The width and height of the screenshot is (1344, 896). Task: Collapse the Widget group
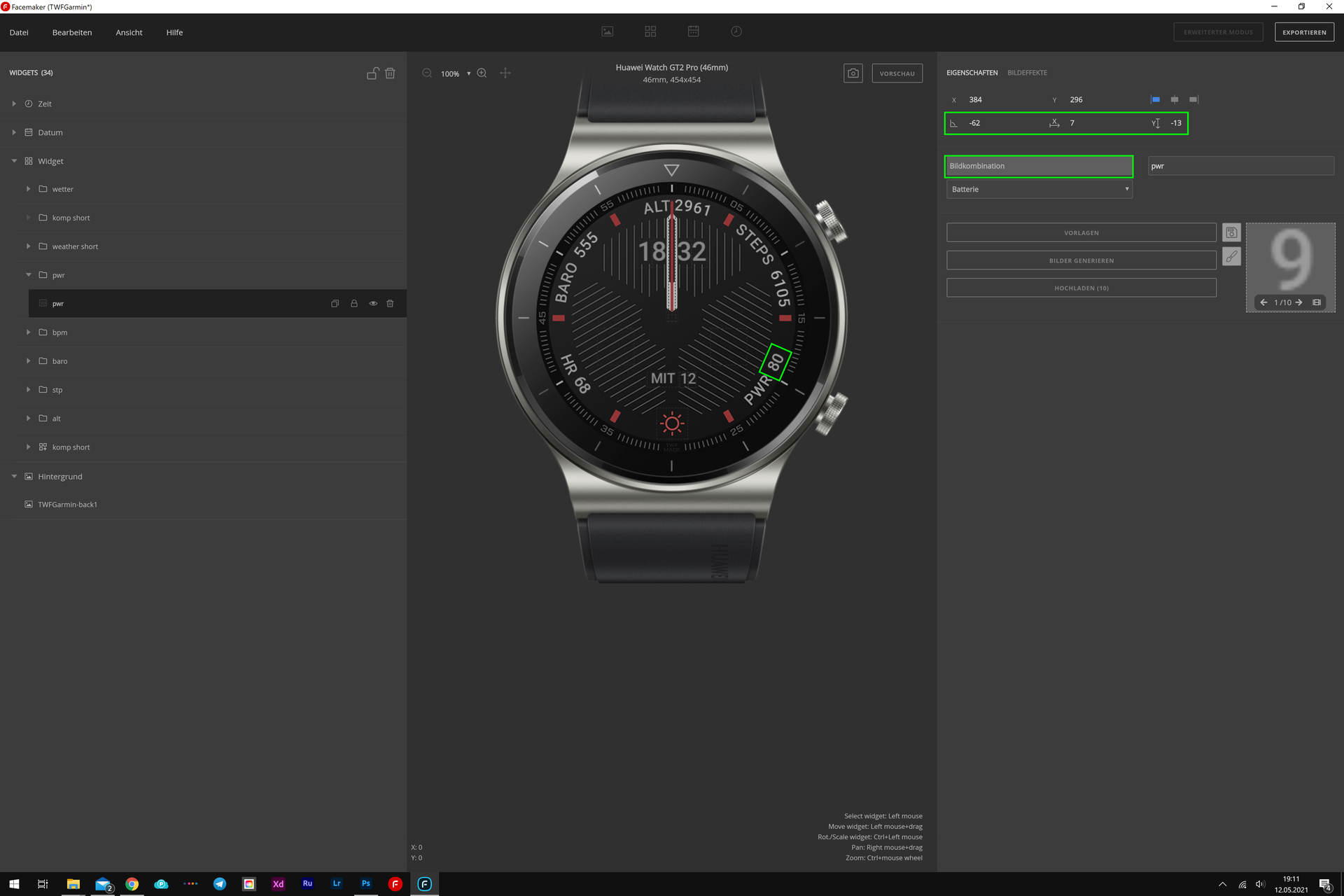point(14,161)
